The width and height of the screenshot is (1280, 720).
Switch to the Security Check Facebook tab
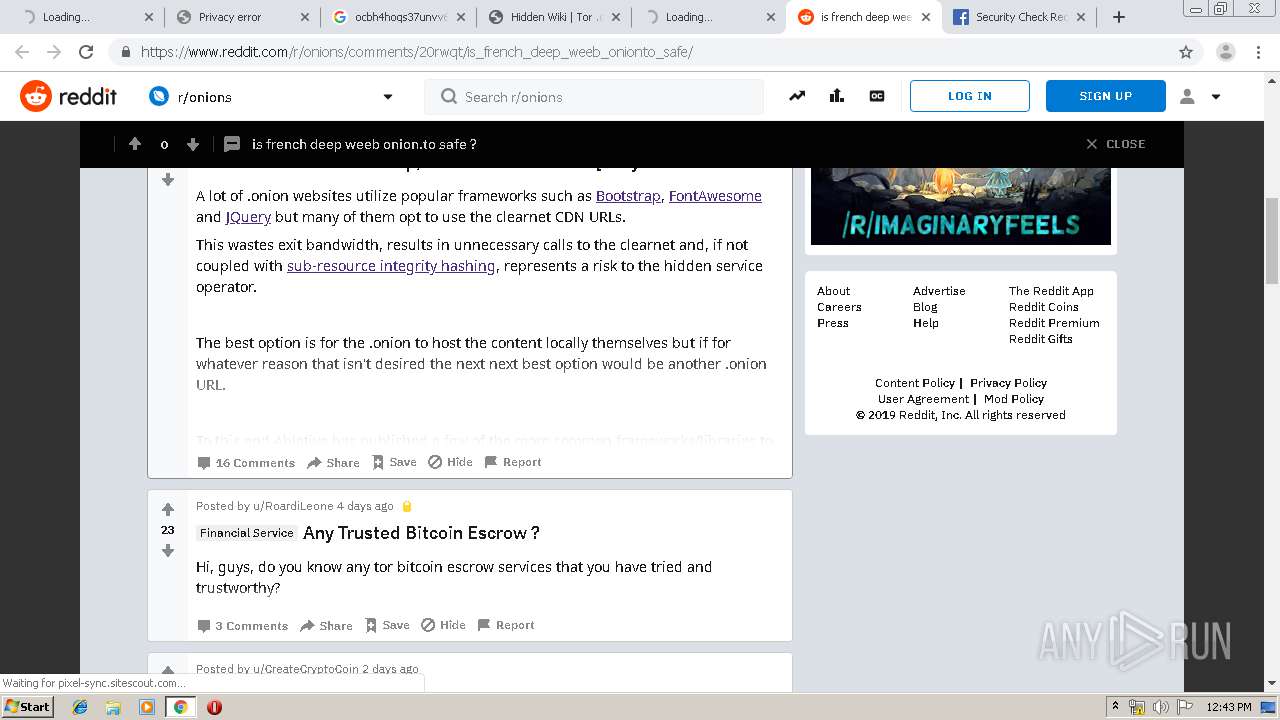(1016, 17)
